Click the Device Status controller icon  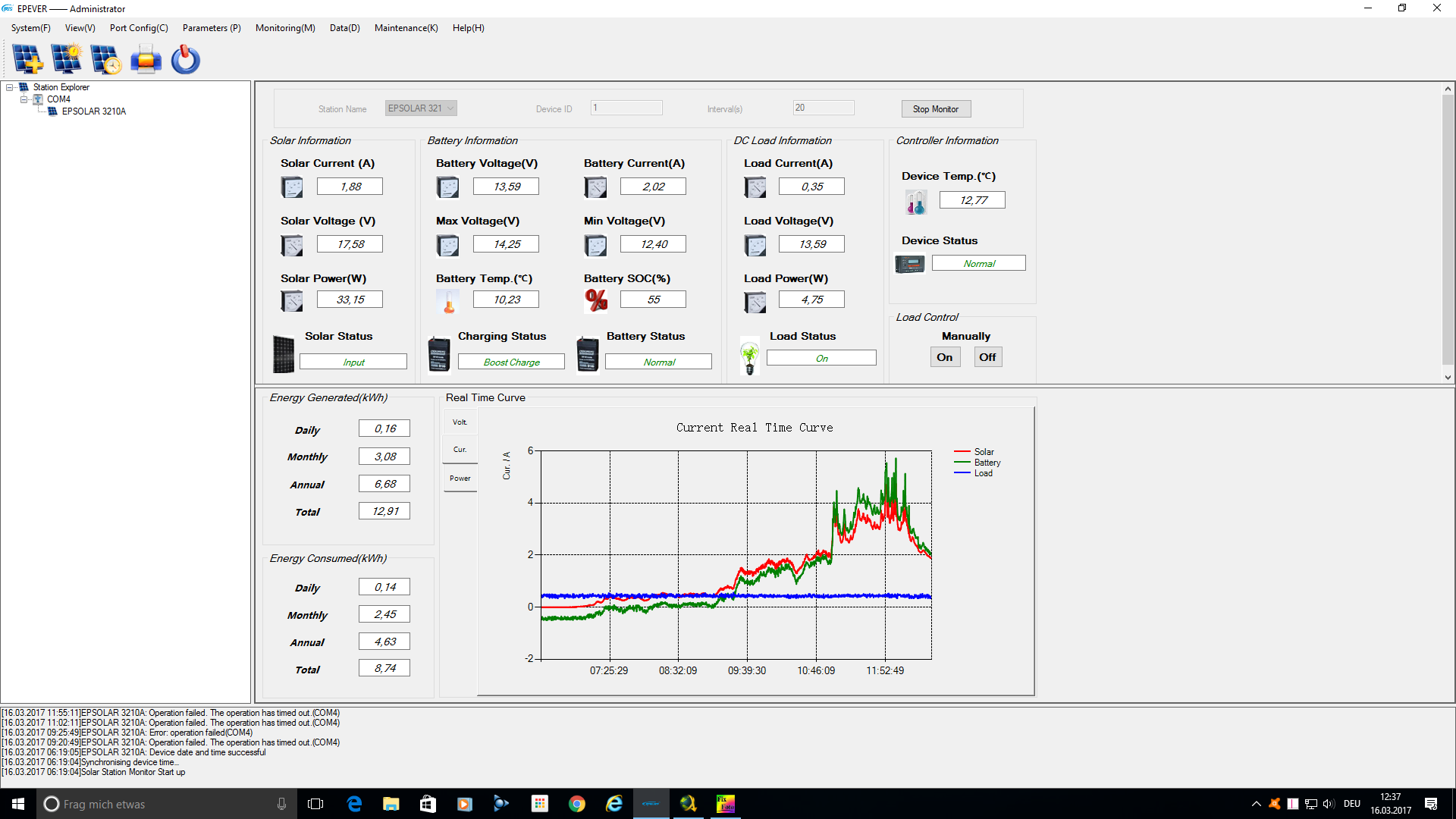click(909, 264)
